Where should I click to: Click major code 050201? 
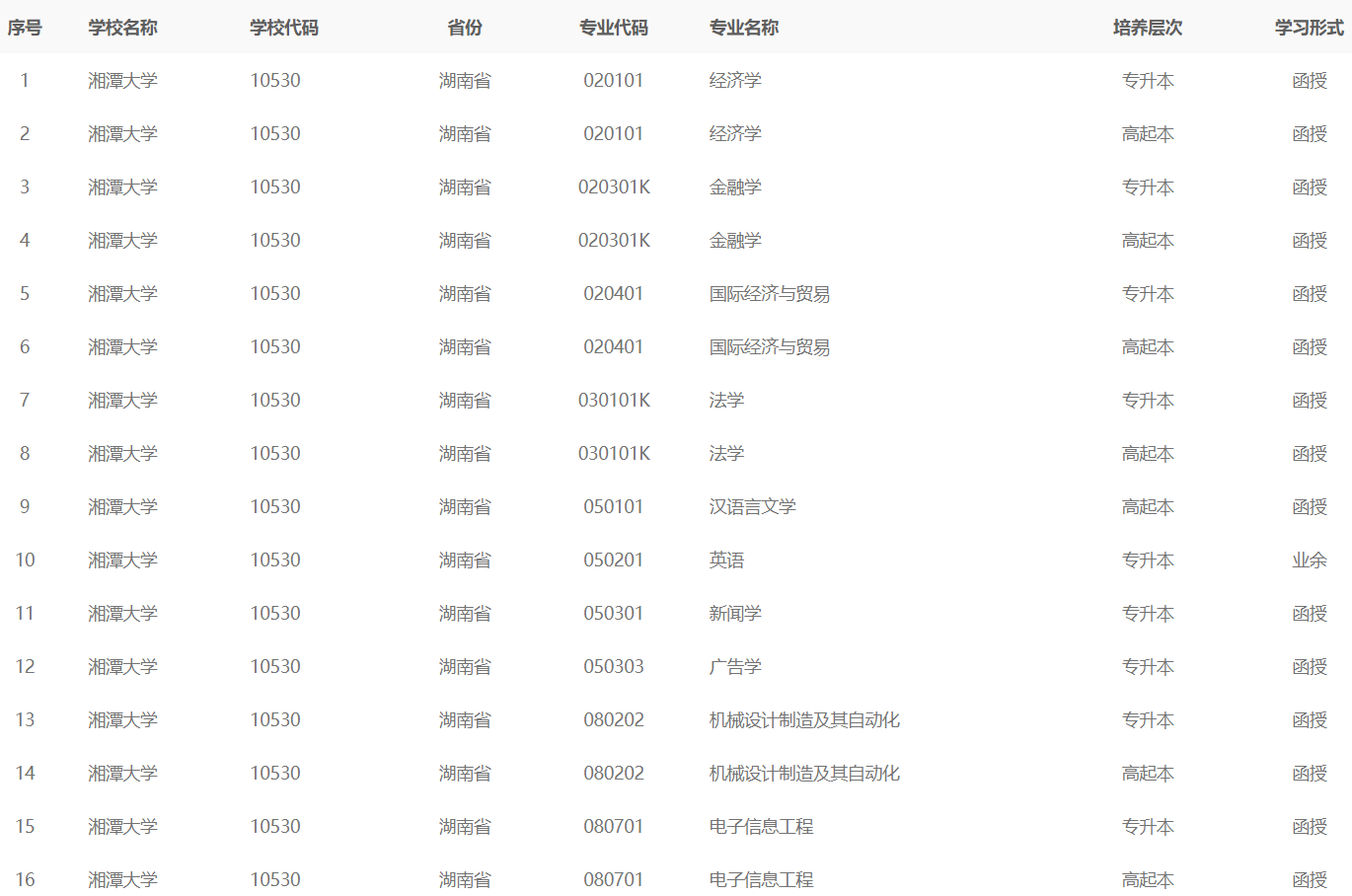(614, 560)
